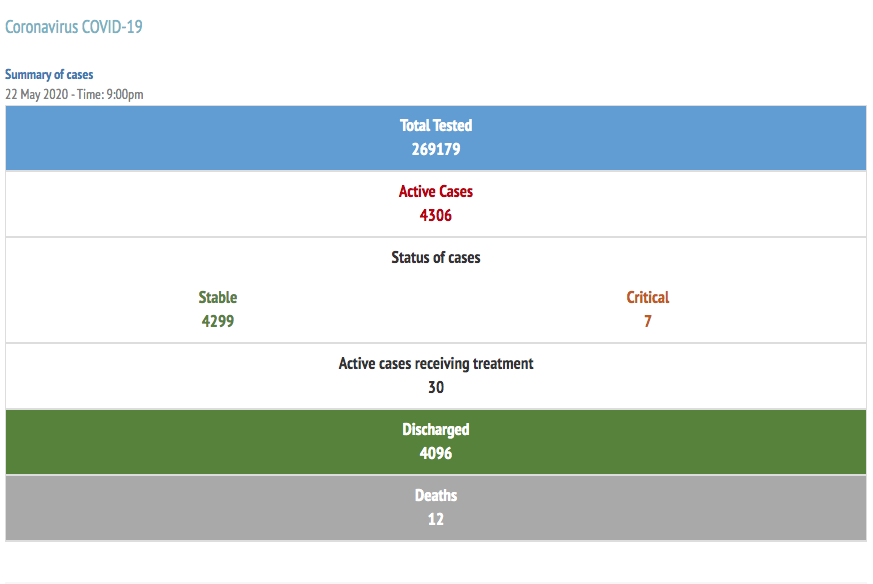Click the 4299 stable count

[x=218, y=321]
